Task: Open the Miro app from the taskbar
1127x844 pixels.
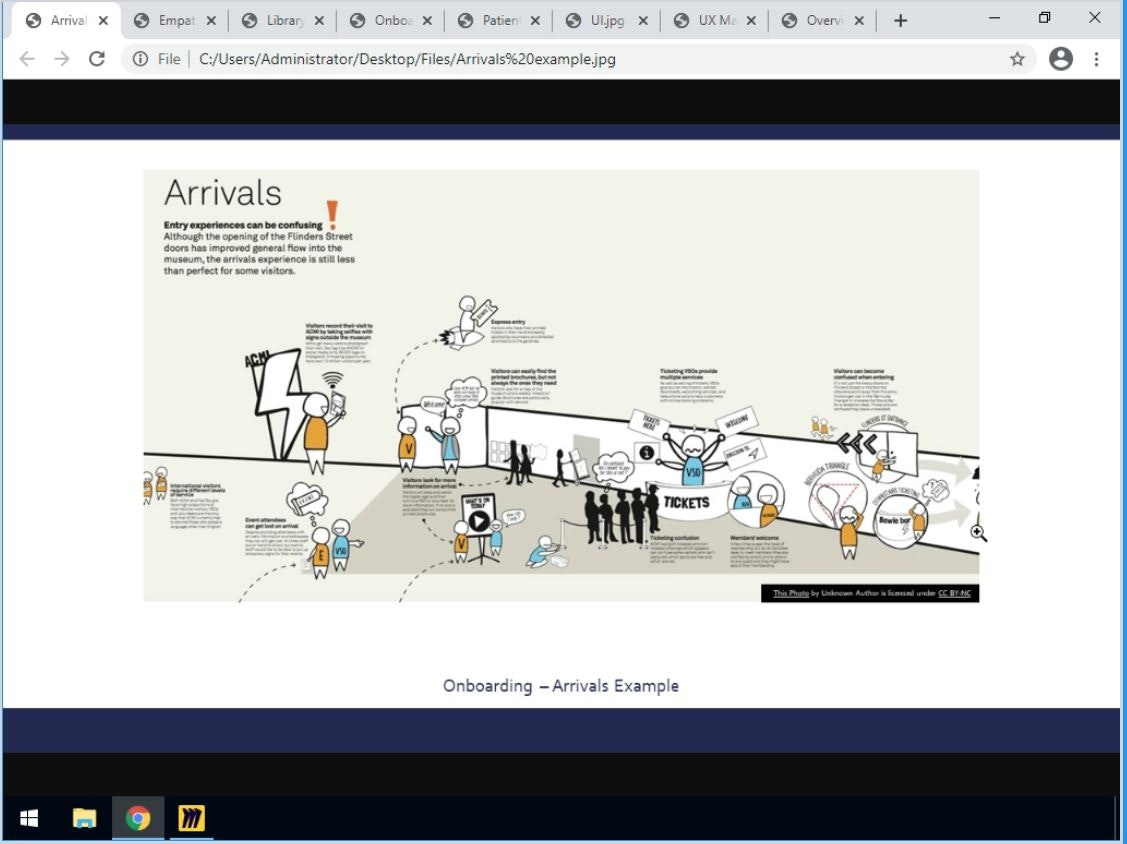Action: tap(191, 818)
